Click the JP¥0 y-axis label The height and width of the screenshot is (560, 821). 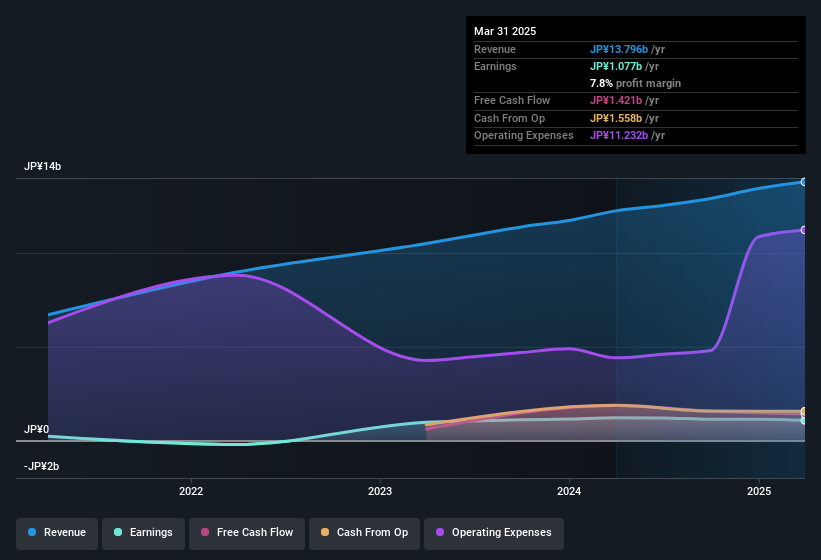point(37,430)
